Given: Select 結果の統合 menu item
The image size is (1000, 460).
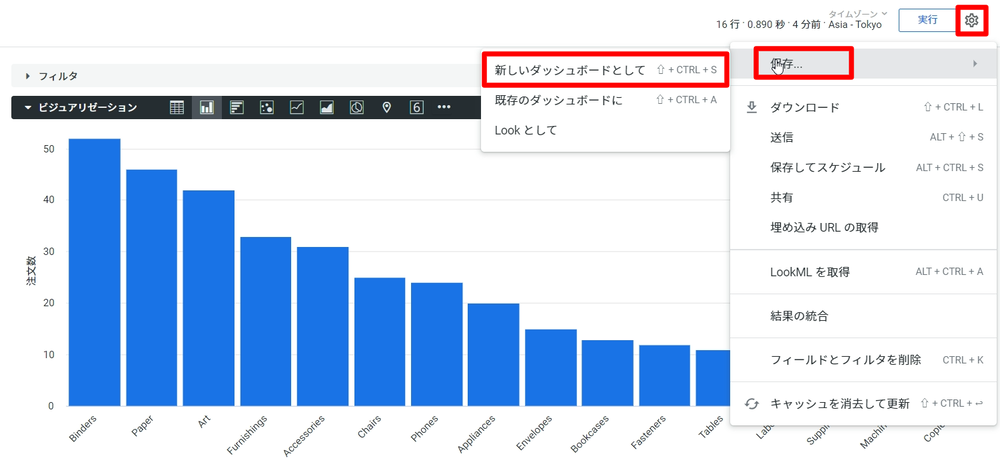Looking at the screenshot, I should (x=864, y=316).
